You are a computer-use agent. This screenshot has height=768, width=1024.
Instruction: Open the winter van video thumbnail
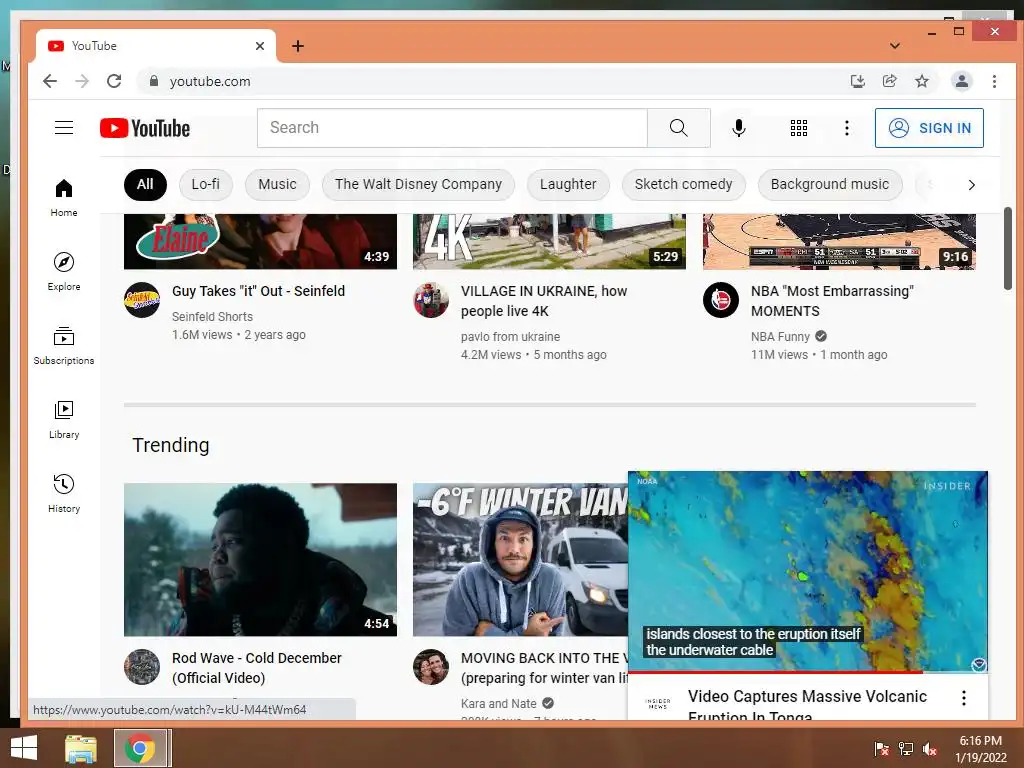(x=520, y=560)
